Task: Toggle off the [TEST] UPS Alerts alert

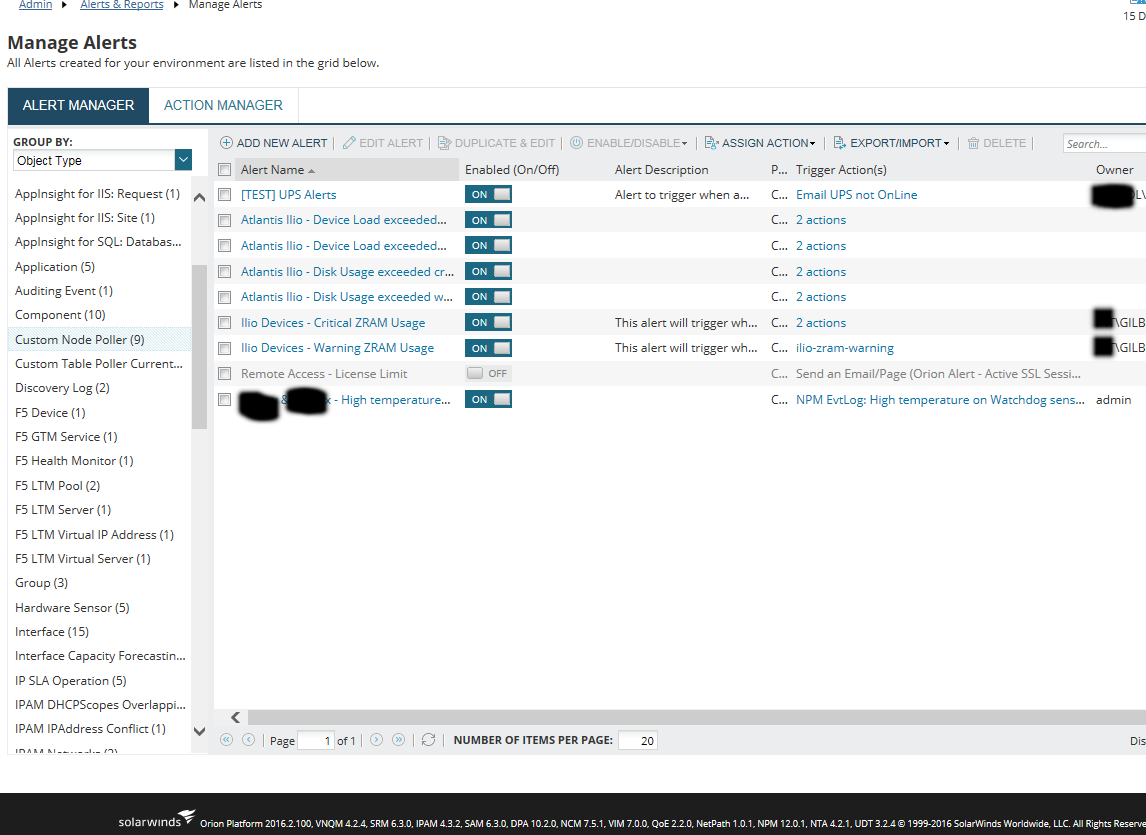Action: tap(488, 194)
